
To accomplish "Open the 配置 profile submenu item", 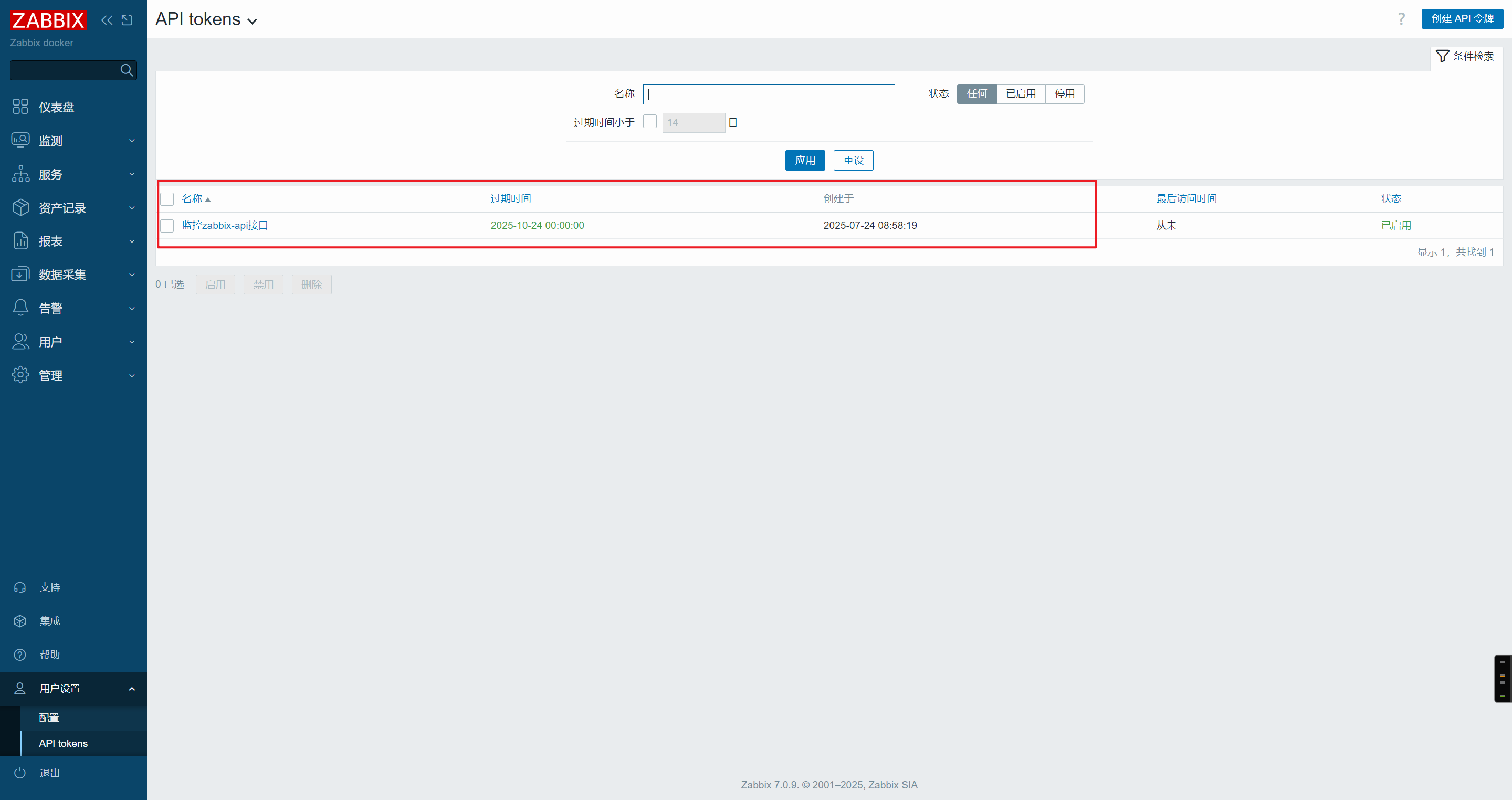I will point(83,718).
